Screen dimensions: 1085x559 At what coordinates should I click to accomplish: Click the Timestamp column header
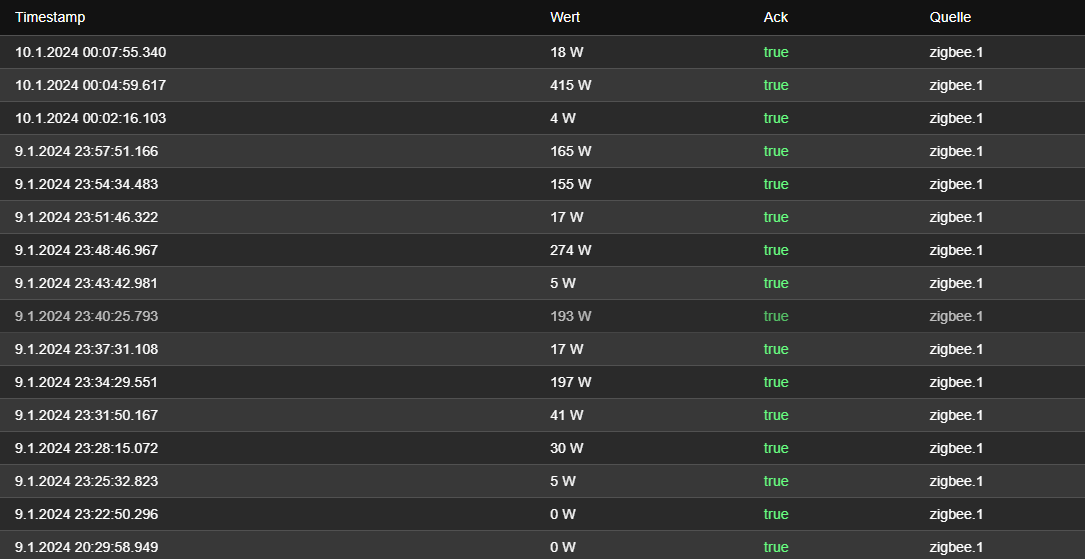[x=50, y=17]
